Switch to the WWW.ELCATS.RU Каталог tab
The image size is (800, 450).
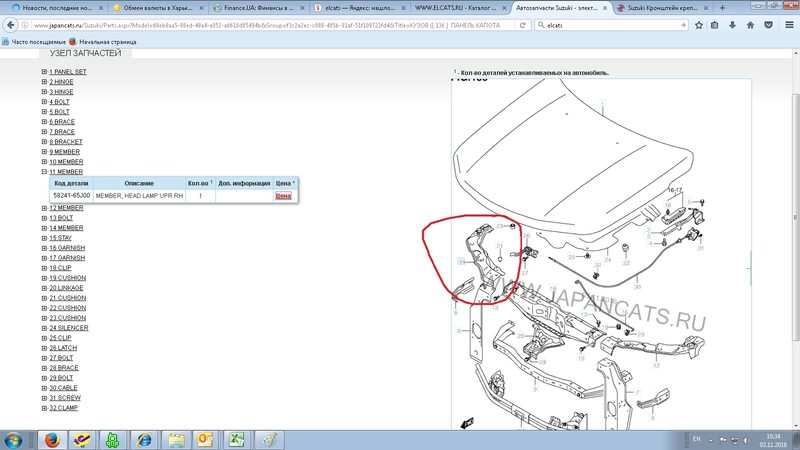pos(455,8)
